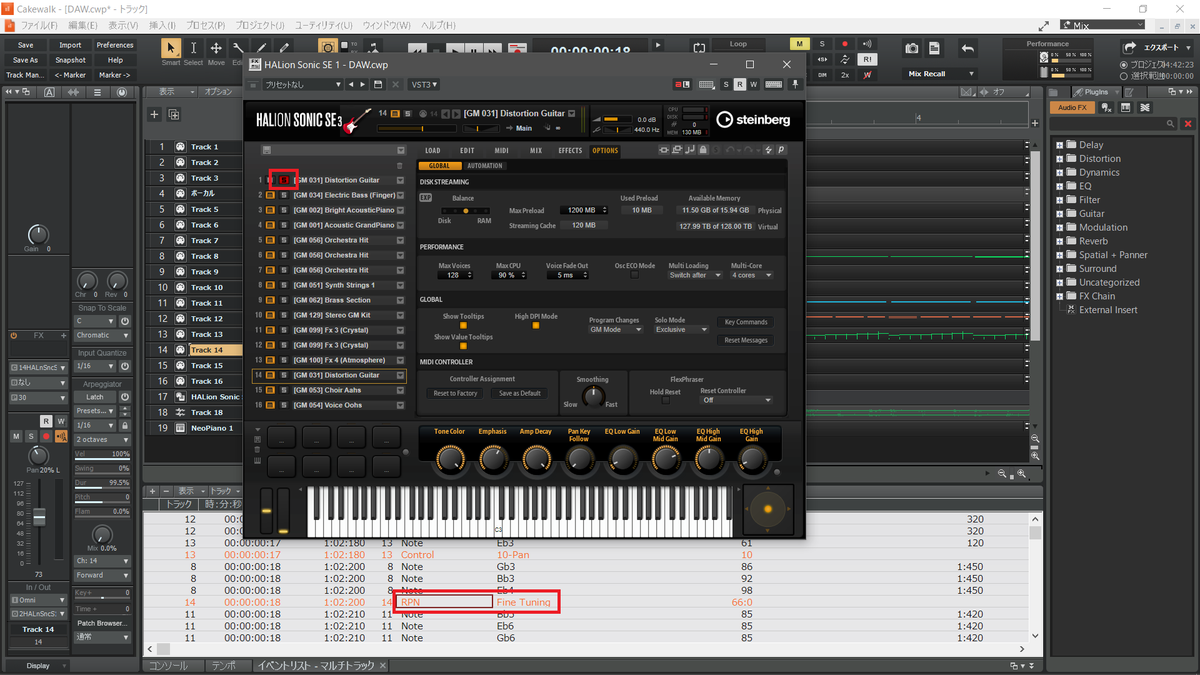Toggle Show Tooltips checkbox

[x=463, y=325]
